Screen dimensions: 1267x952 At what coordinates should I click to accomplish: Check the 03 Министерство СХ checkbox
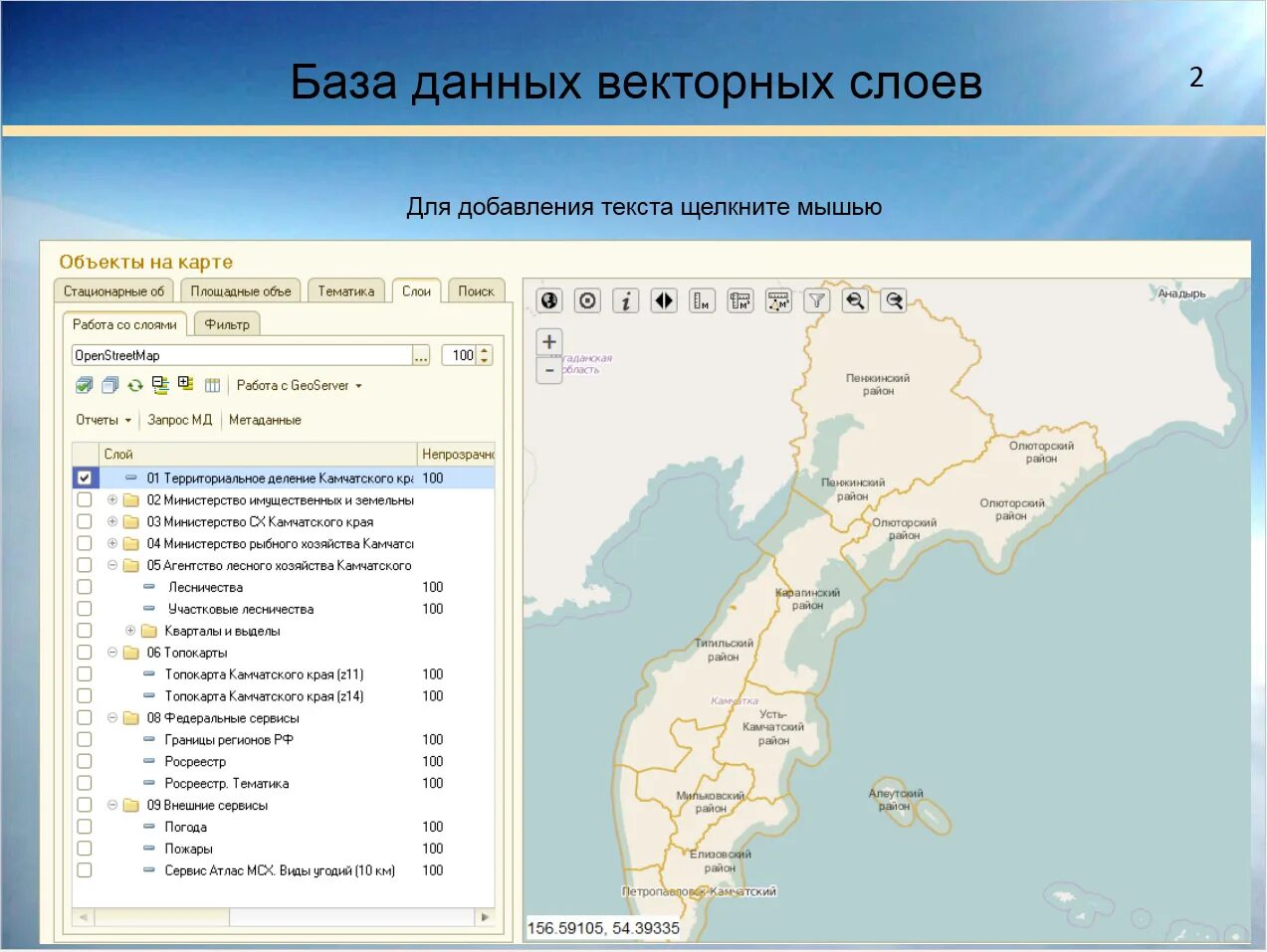pos(85,521)
